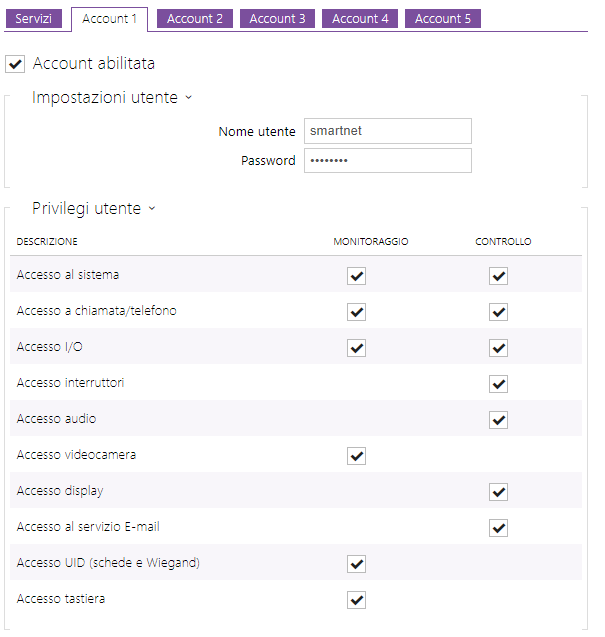The height and width of the screenshot is (637, 605).
Task: Toggle Controllo for Accesso audio
Action: [499, 420]
